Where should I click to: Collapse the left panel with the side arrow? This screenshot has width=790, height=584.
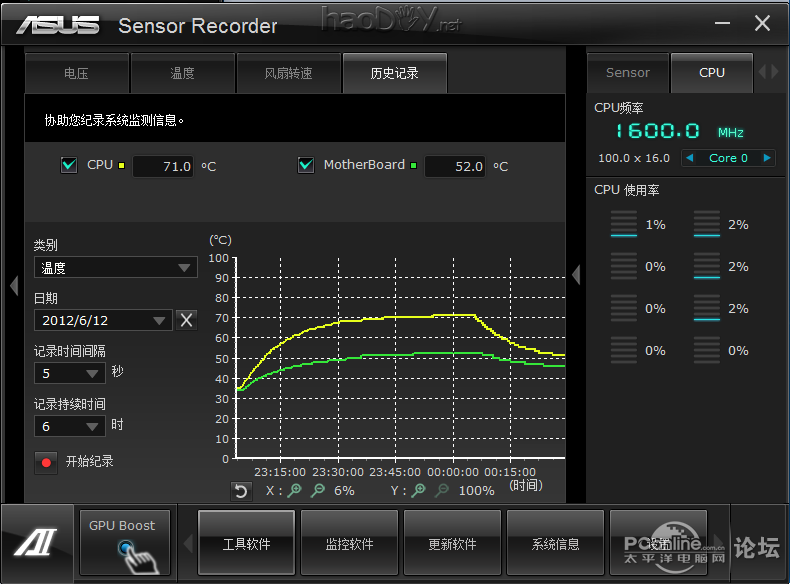click(13, 286)
